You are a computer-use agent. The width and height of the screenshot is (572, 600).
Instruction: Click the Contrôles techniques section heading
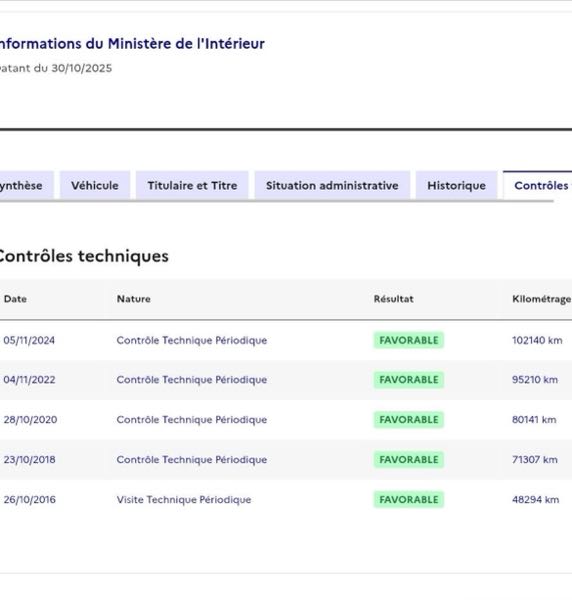[x=84, y=256]
